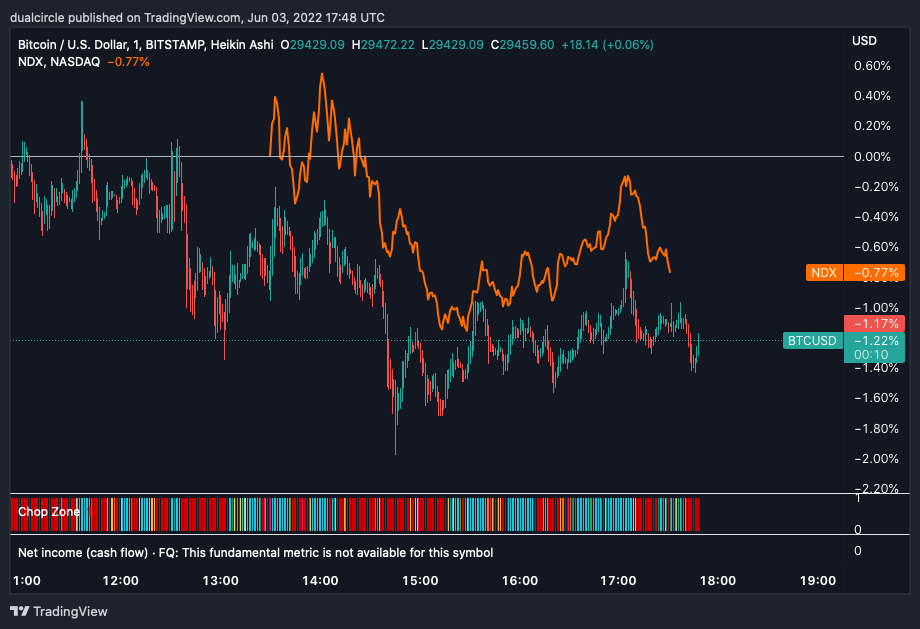Click the high value H29472.22
The height and width of the screenshot is (629, 920).
pos(383,45)
